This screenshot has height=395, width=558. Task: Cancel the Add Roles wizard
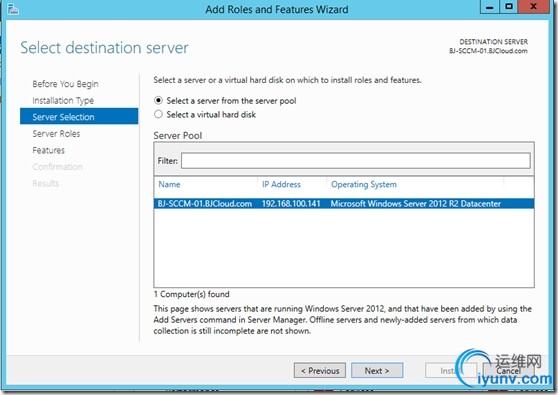508,371
